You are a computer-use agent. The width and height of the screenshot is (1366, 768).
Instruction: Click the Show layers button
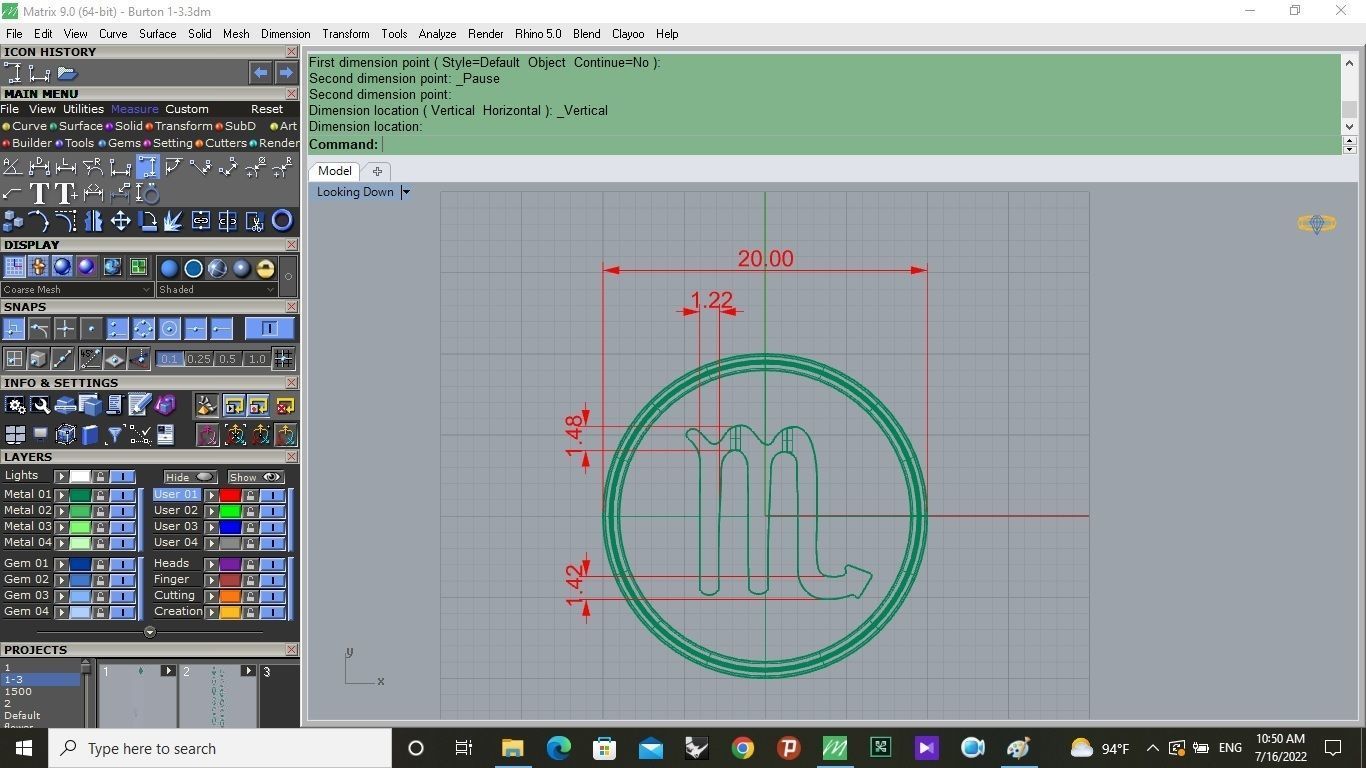pos(256,477)
